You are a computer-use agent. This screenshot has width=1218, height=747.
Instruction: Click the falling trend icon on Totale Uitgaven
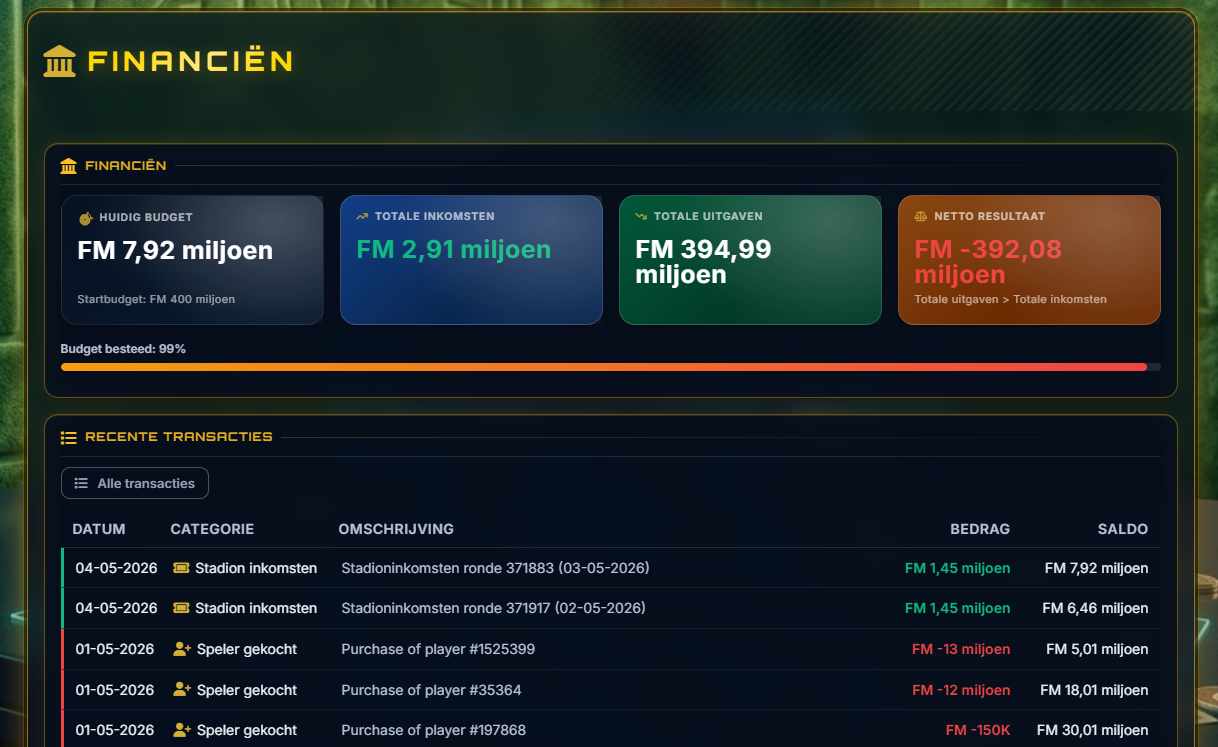[x=641, y=216]
